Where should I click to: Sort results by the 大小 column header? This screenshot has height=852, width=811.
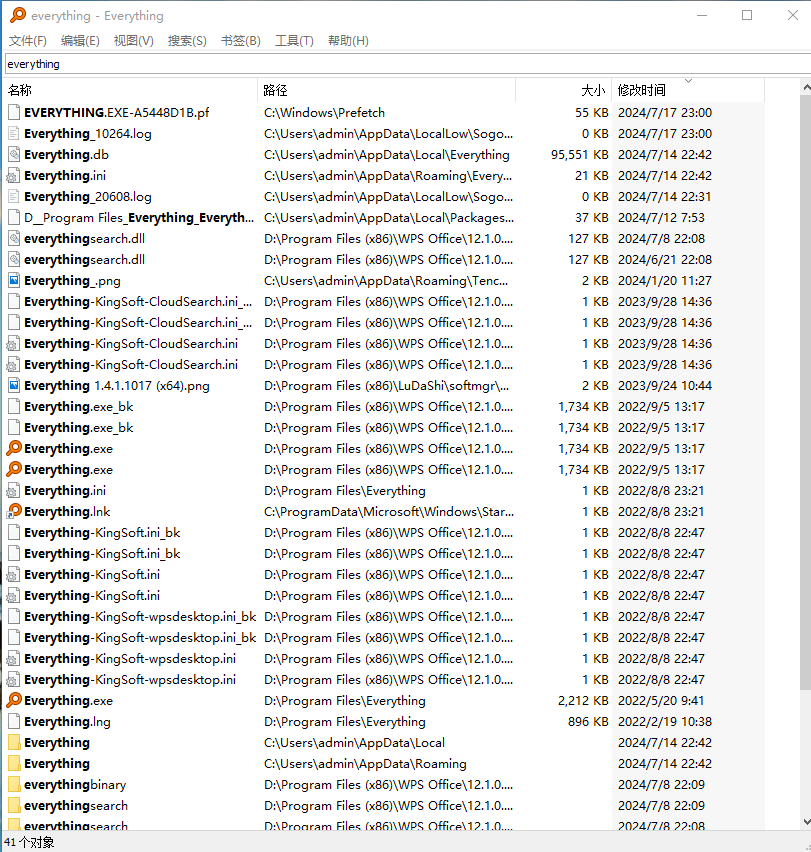pyautogui.click(x=563, y=90)
